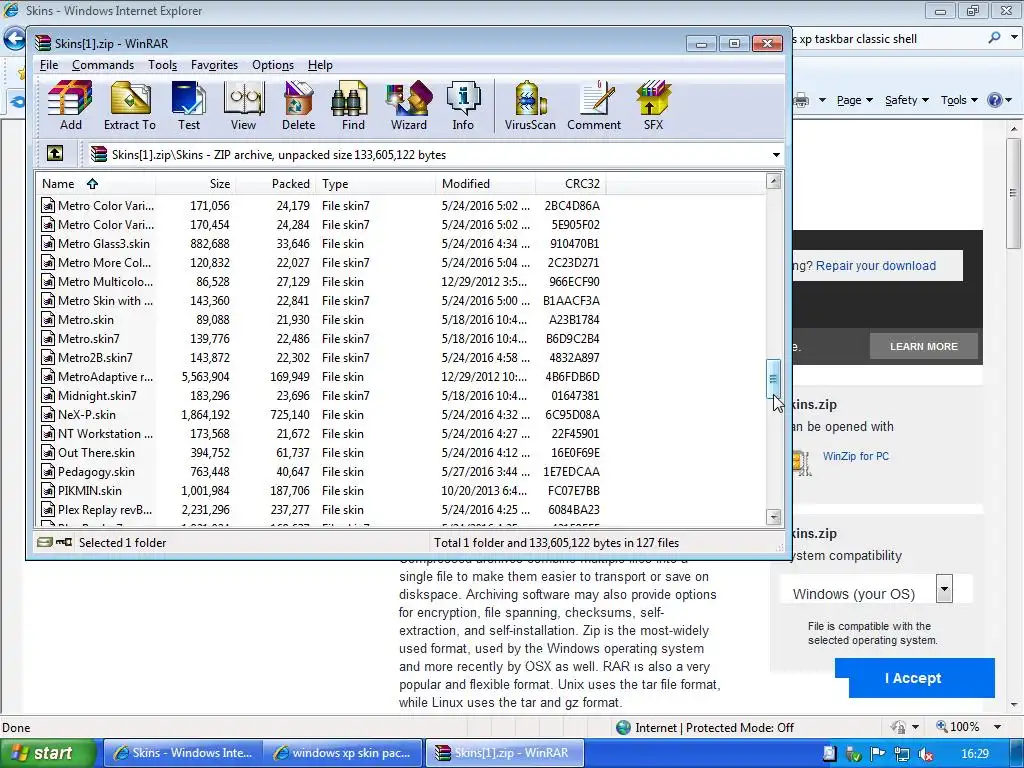This screenshot has height=768, width=1024.
Task: Sort file list by CRC32 column
Action: tap(570, 184)
